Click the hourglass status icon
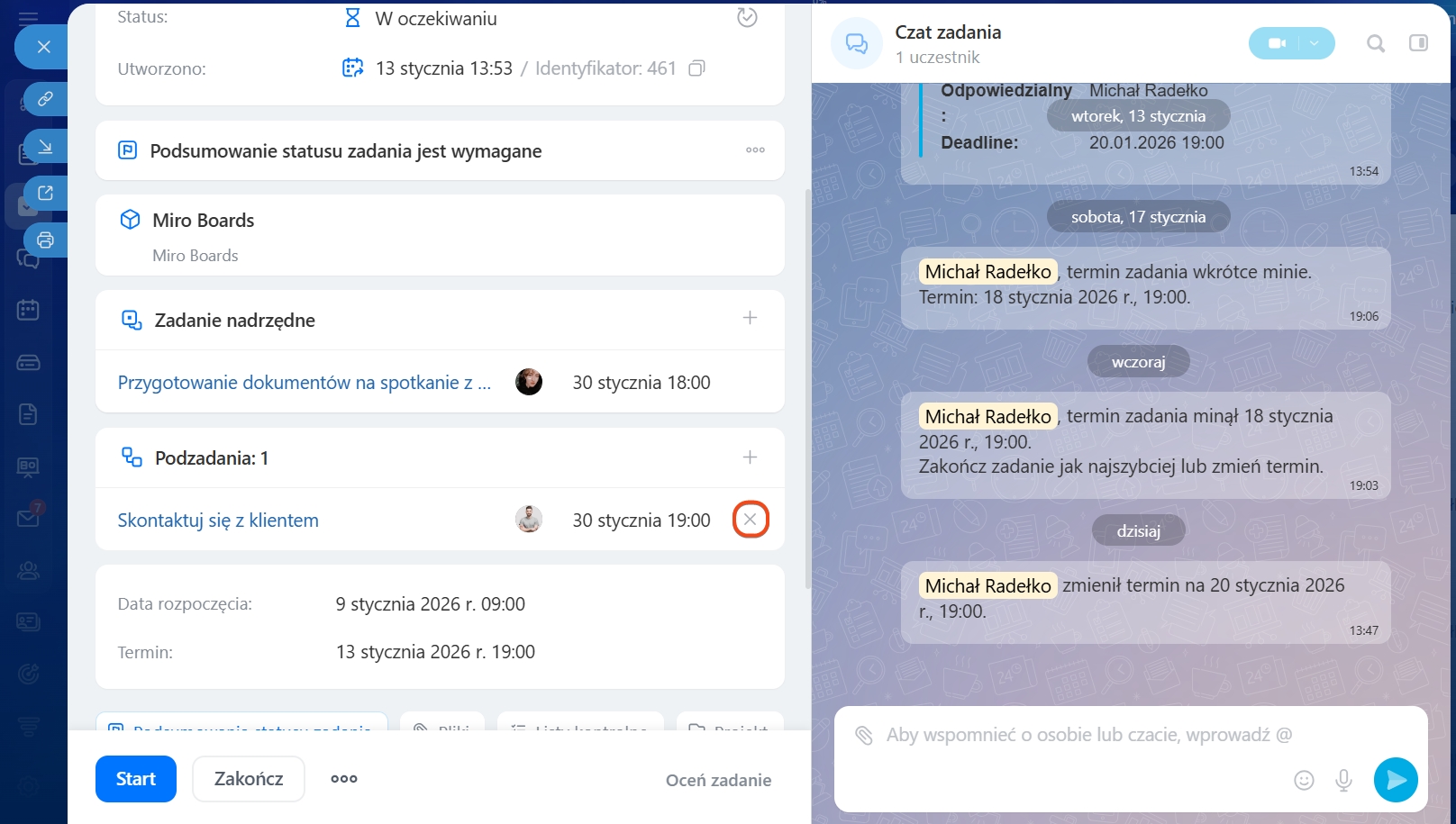Viewport: 1456px width, 824px height. click(x=352, y=18)
